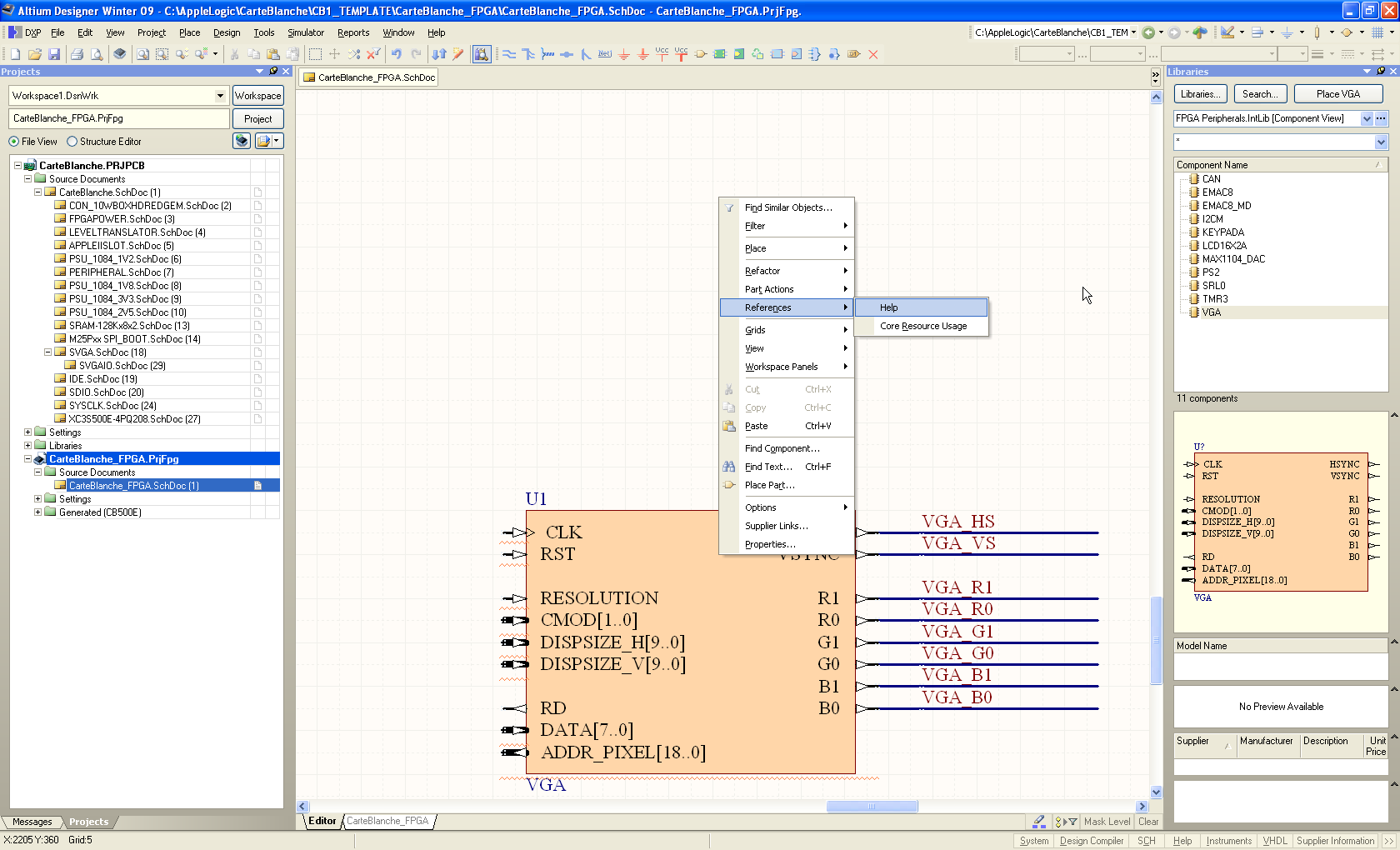This screenshot has height=850, width=1400.
Task: Click the Mask Level button
Action: tap(1107, 822)
